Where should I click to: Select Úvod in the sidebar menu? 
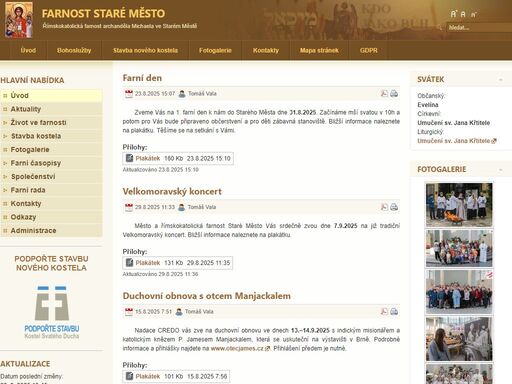(51, 96)
